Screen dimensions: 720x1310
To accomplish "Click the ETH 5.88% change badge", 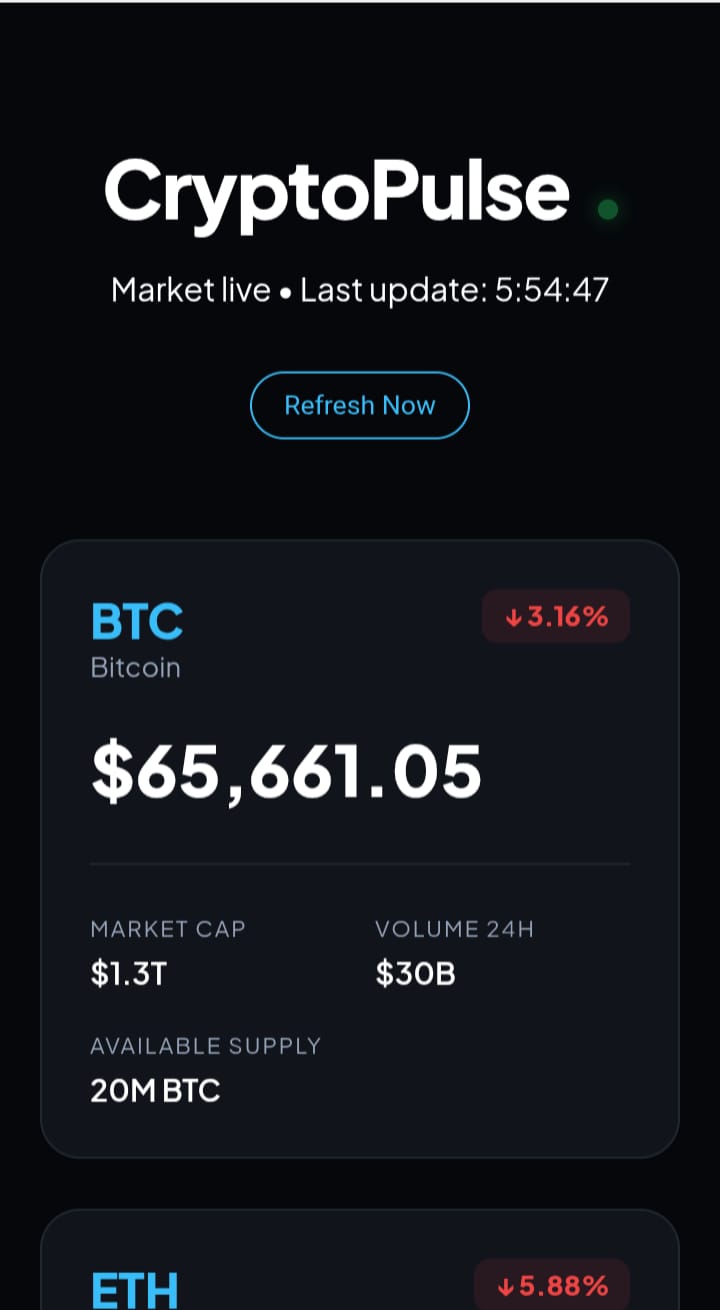I will (x=552, y=1285).
